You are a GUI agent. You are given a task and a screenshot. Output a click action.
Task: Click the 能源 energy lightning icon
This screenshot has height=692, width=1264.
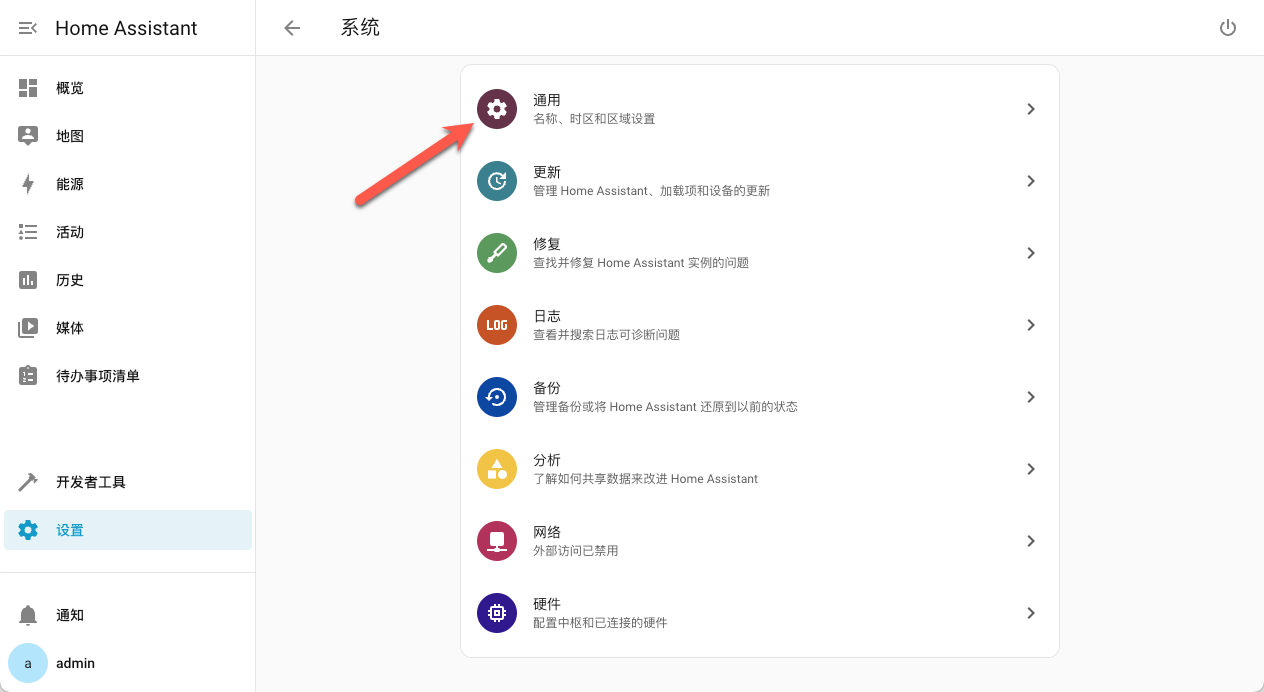pos(28,183)
